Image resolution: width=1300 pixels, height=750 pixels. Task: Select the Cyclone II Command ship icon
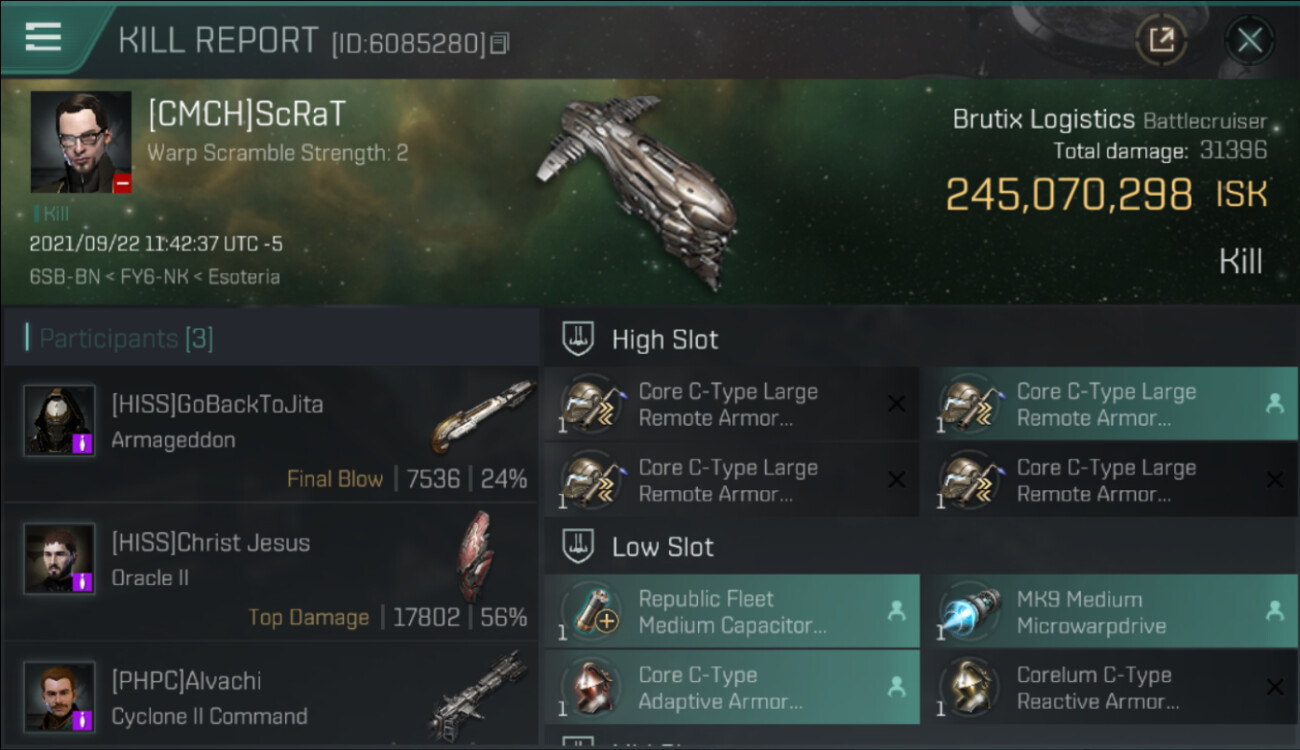pos(478,694)
